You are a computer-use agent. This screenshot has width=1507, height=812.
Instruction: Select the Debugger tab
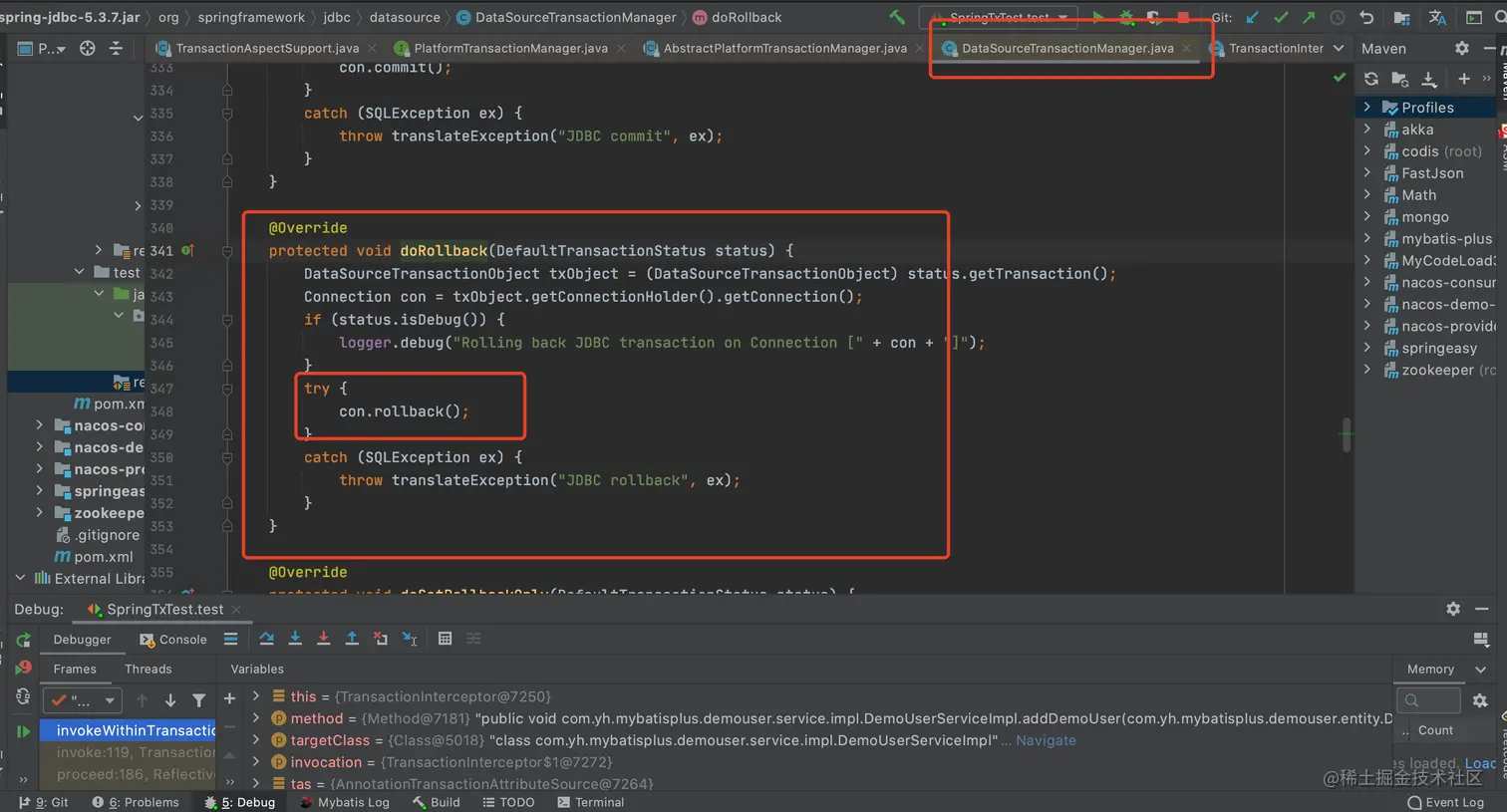[83, 640]
